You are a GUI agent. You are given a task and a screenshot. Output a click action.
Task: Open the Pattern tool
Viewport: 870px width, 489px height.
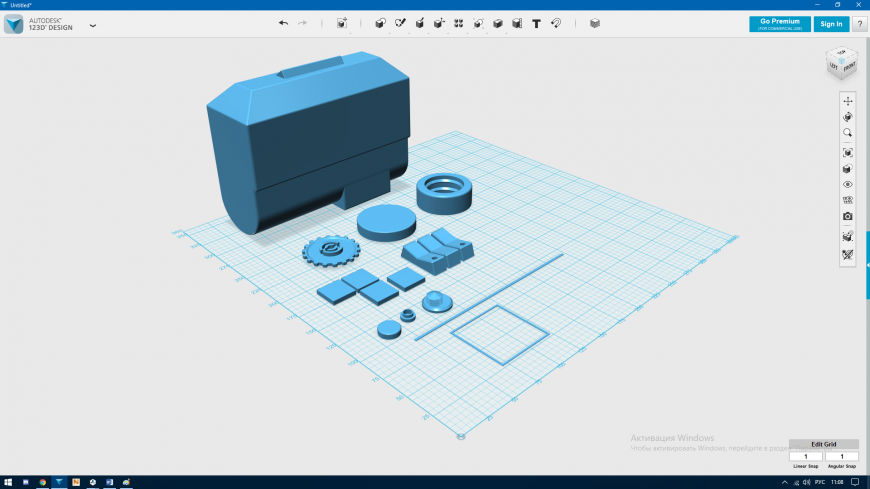coord(458,23)
